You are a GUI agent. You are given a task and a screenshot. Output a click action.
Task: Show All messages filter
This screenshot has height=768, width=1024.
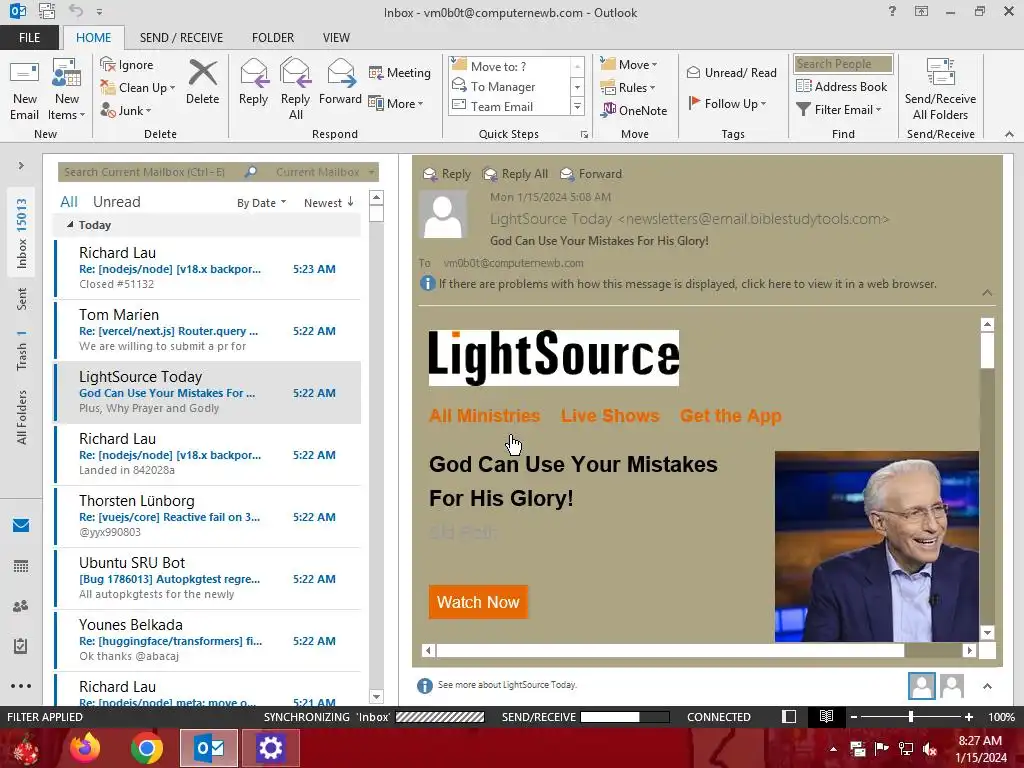(69, 202)
